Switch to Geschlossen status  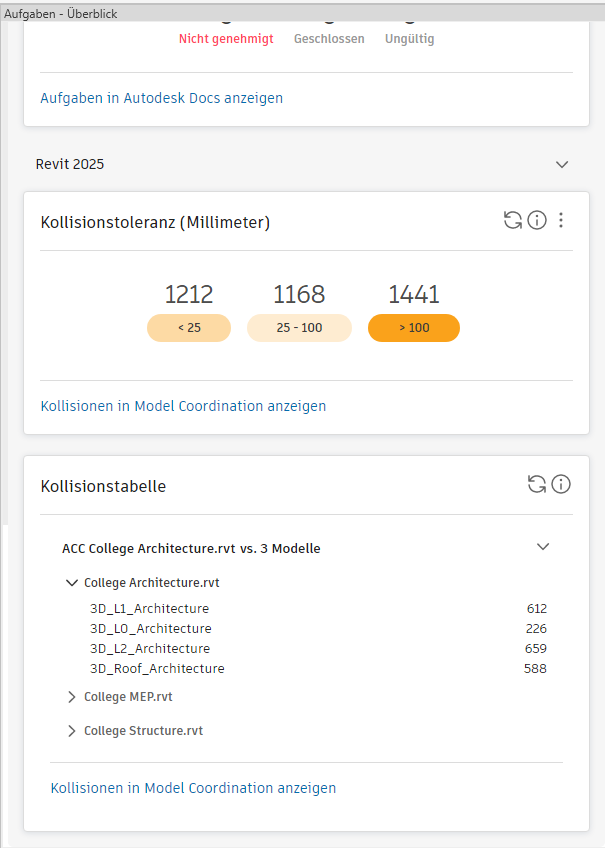(329, 39)
